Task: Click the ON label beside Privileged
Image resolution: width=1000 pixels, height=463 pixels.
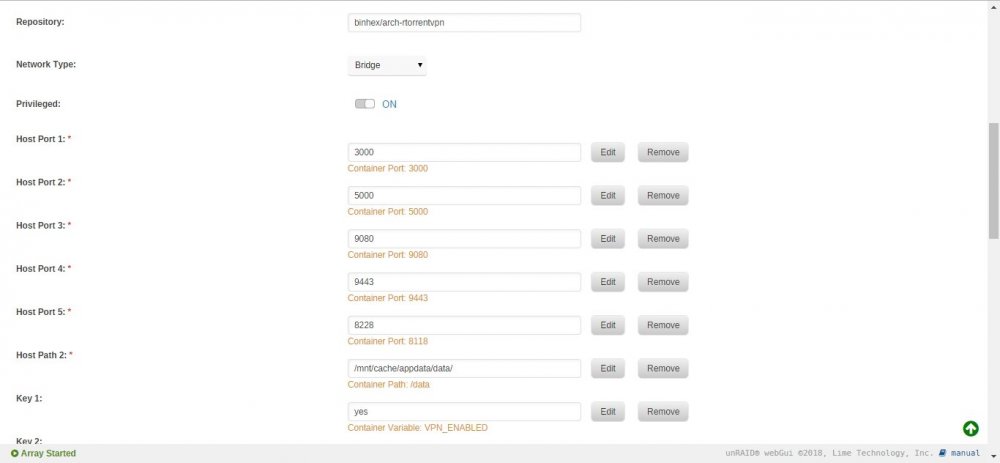Action: coord(389,104)
